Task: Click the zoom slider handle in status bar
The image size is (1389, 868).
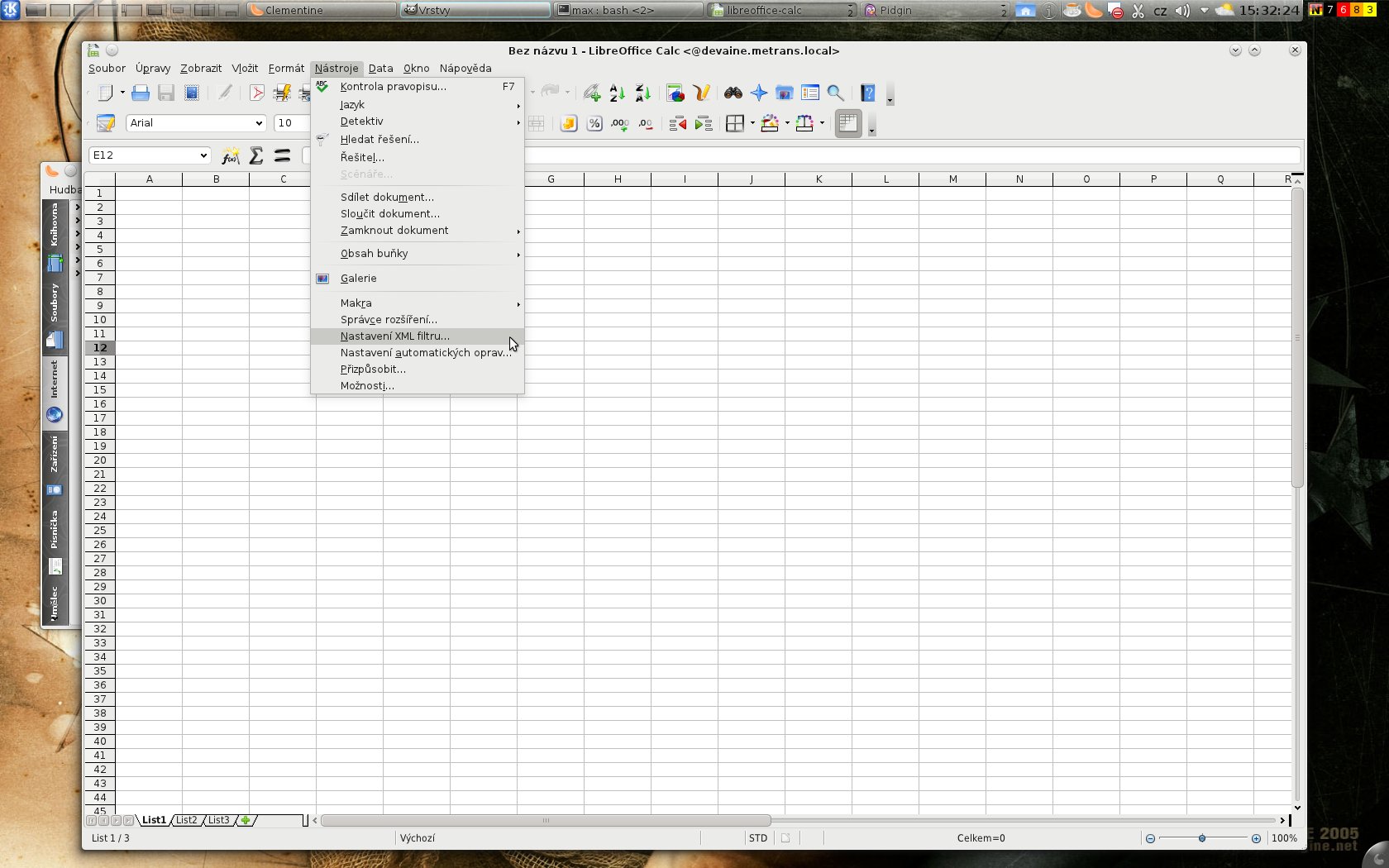Action: pyautogui.click(x=1202, y=838)
